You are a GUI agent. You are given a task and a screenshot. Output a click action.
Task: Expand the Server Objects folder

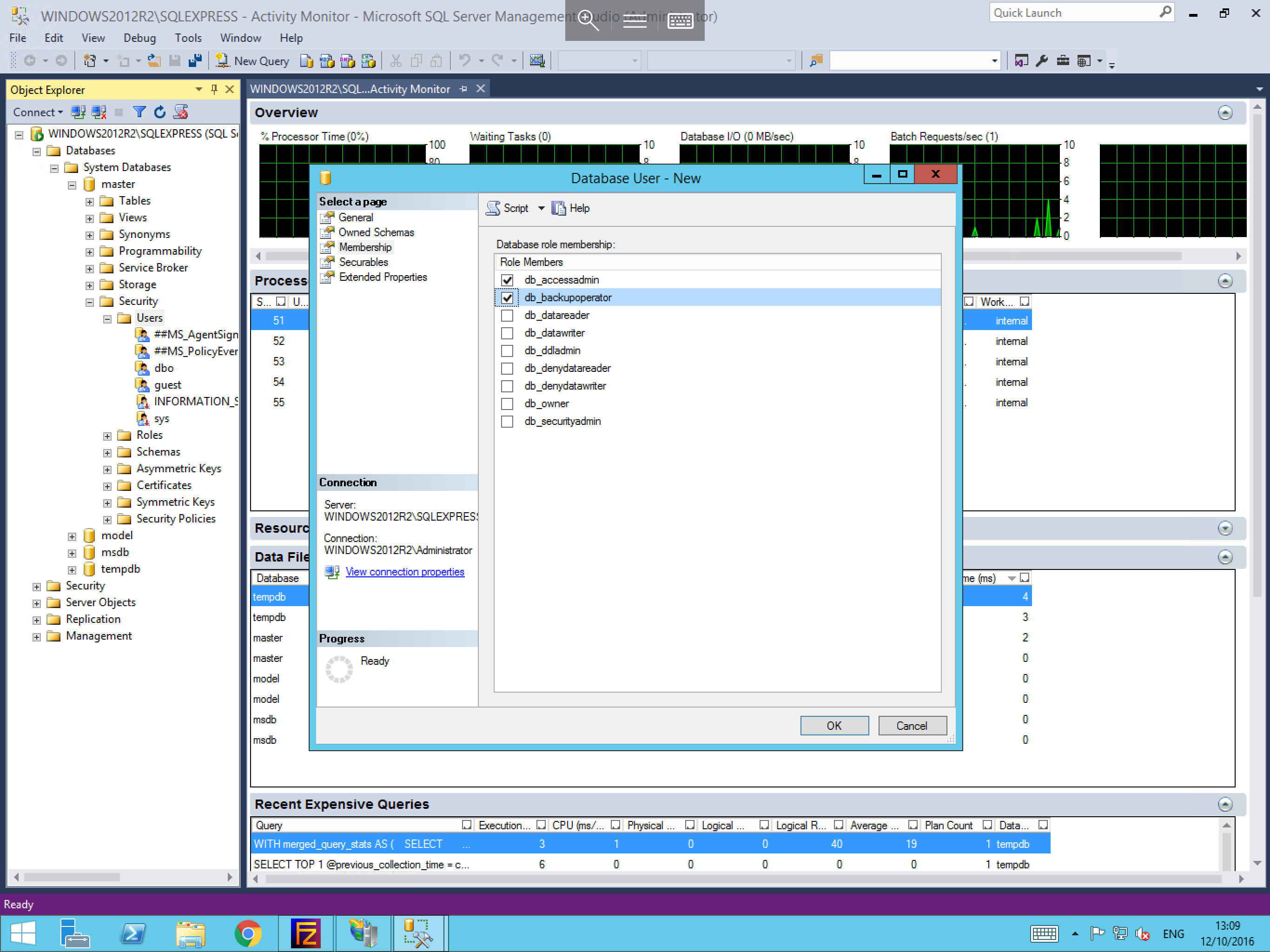[x=37, y=603]
